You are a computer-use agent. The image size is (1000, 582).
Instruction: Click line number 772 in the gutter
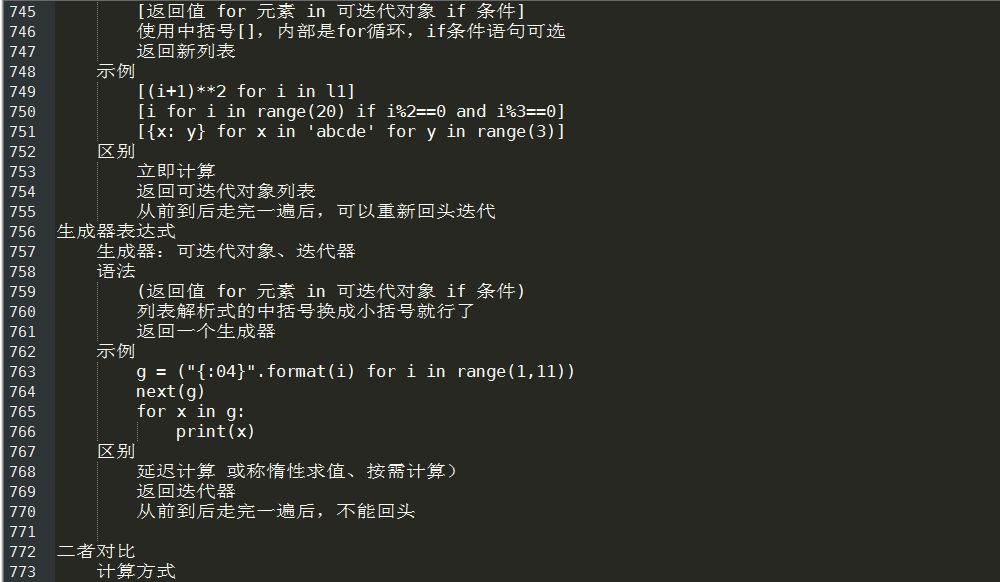point(23,552)
